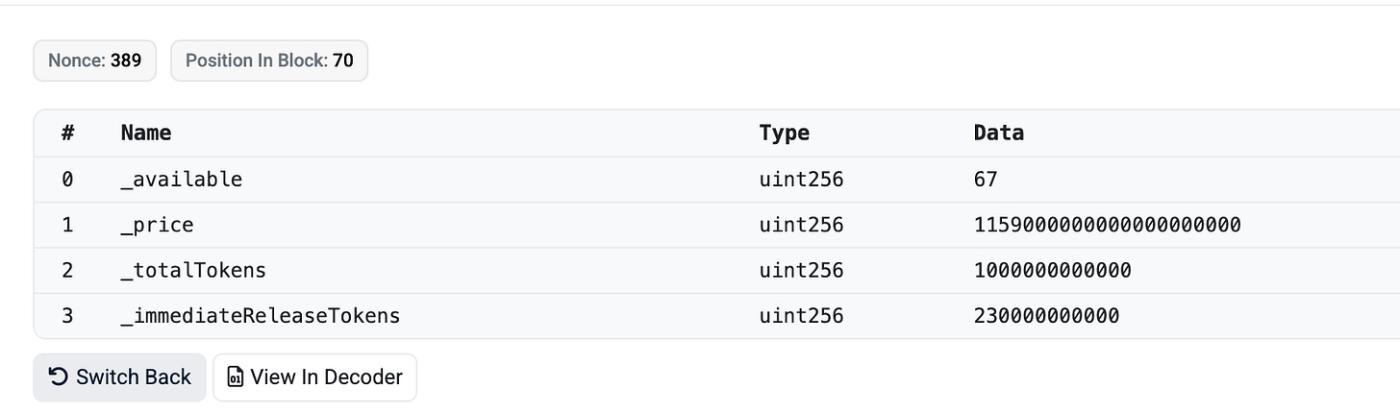Click the Switch Back undo arrow icon

tap(60, 377)
